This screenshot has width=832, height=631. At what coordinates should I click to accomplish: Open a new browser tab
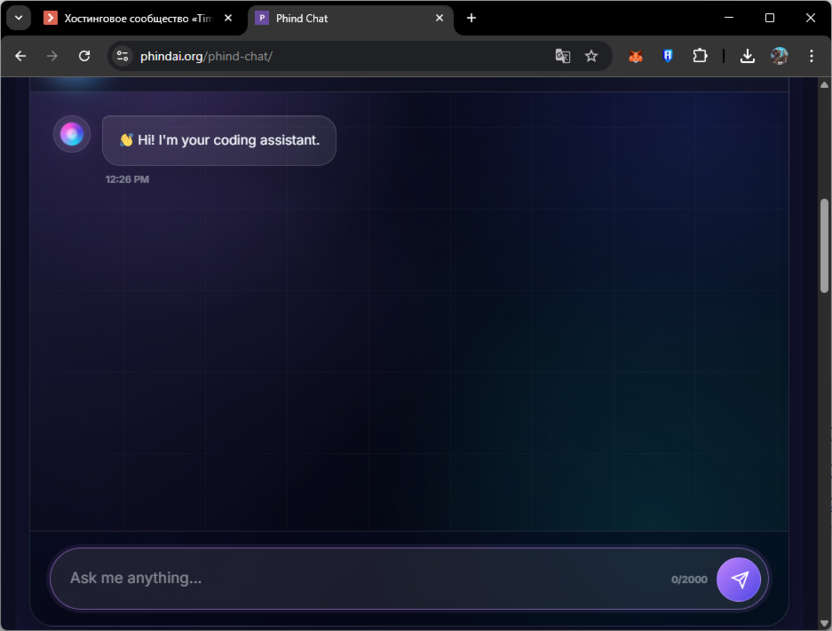click(471, 18)
